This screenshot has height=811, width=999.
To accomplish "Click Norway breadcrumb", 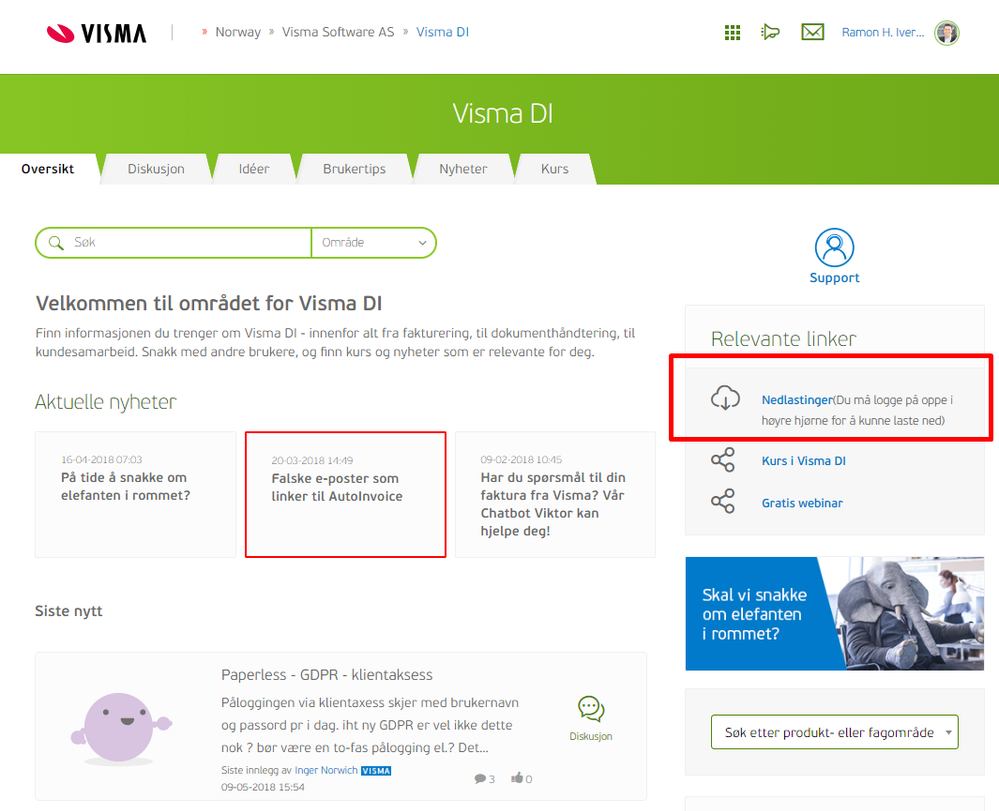I will (x=238, y=32).
